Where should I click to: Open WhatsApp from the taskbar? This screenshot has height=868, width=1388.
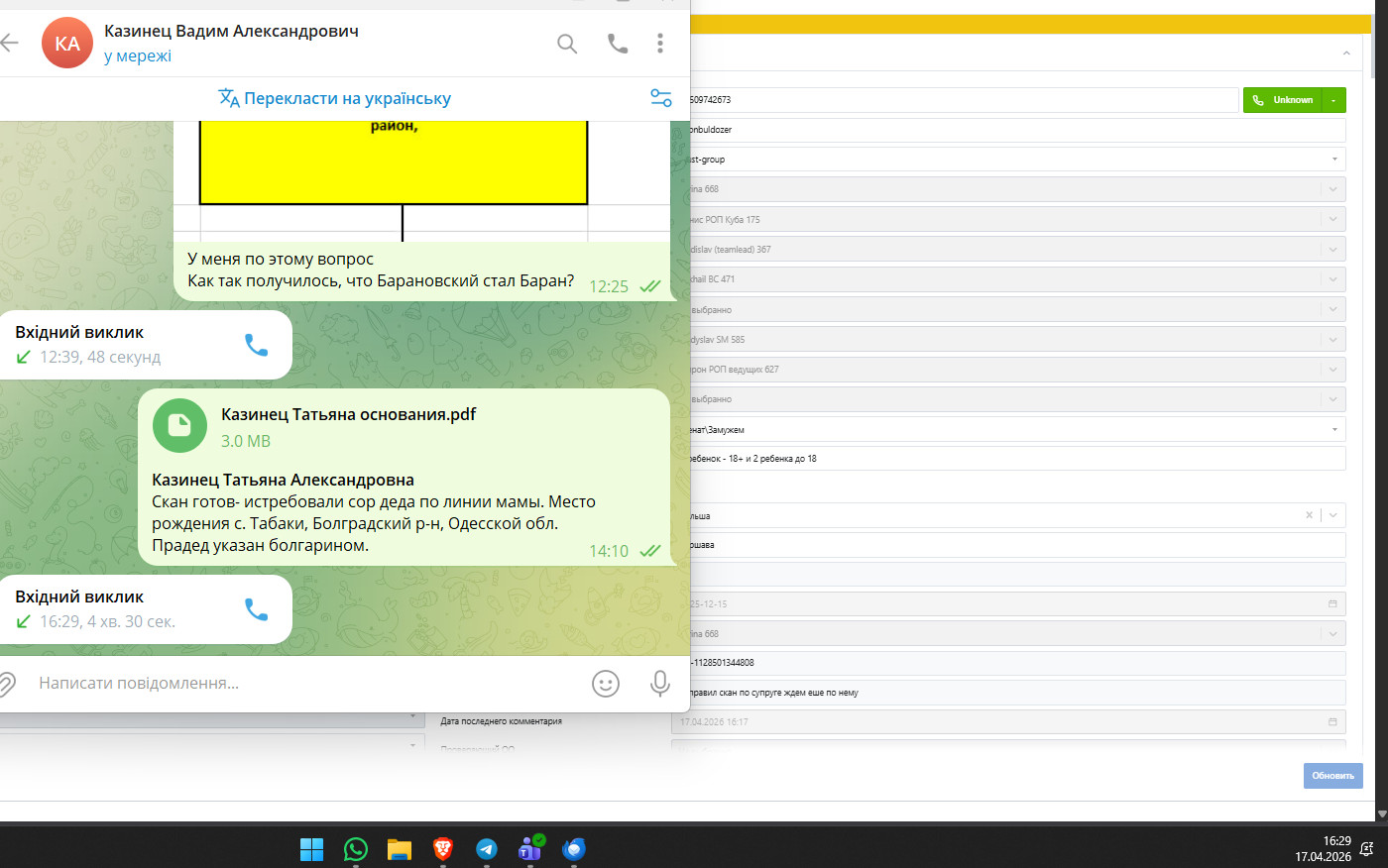pyautogui.click(x=356, y=849)
